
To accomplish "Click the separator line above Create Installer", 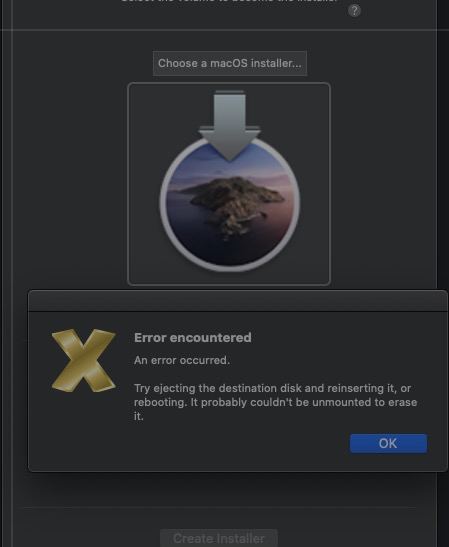I will pyautogui.click(x=220, y=508).
